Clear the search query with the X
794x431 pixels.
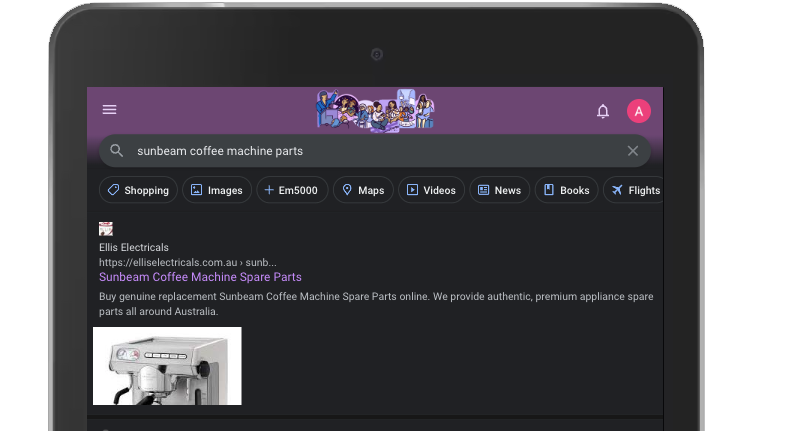click(632, 151)
